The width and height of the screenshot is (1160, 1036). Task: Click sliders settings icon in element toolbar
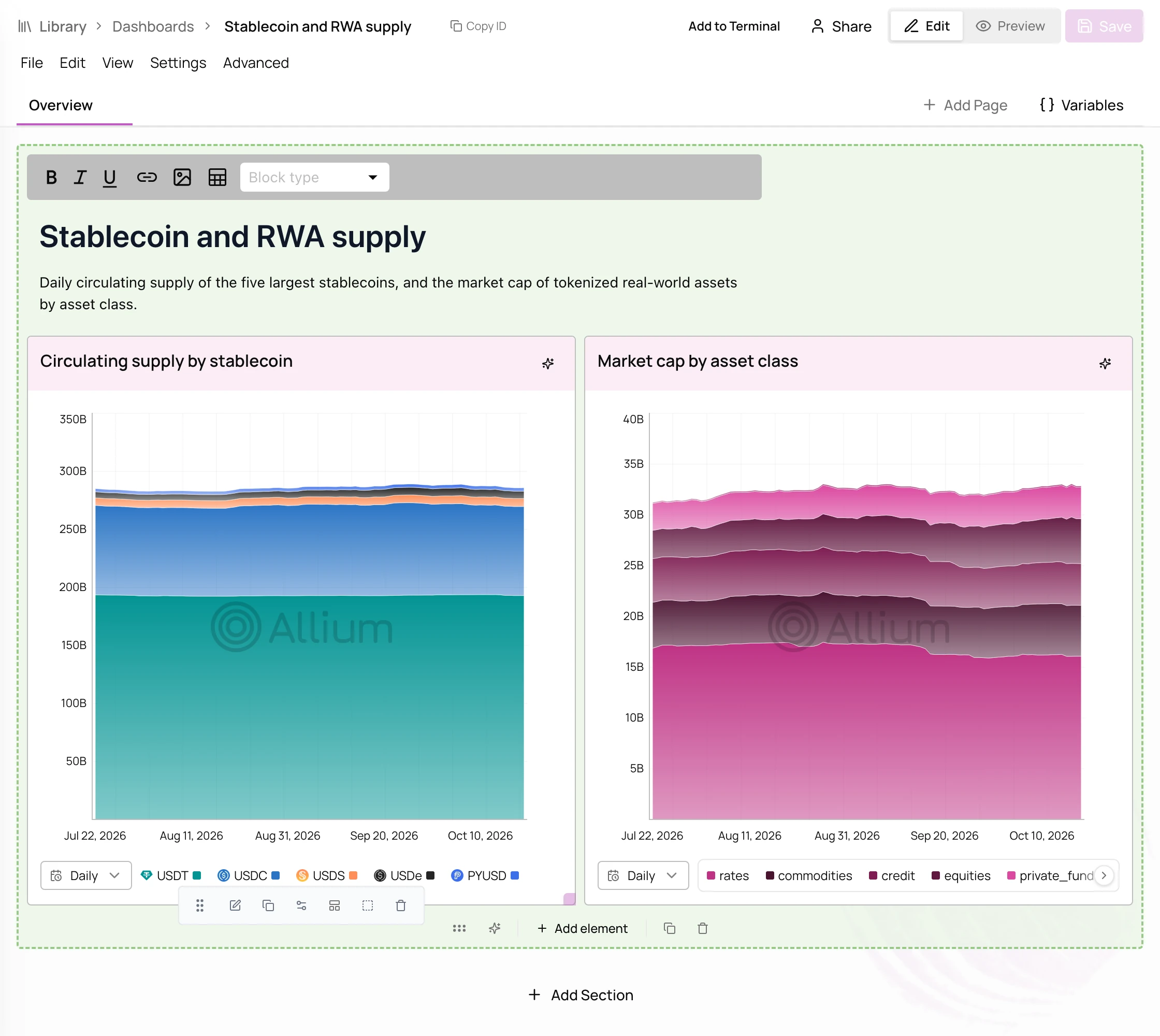(302, 905)
